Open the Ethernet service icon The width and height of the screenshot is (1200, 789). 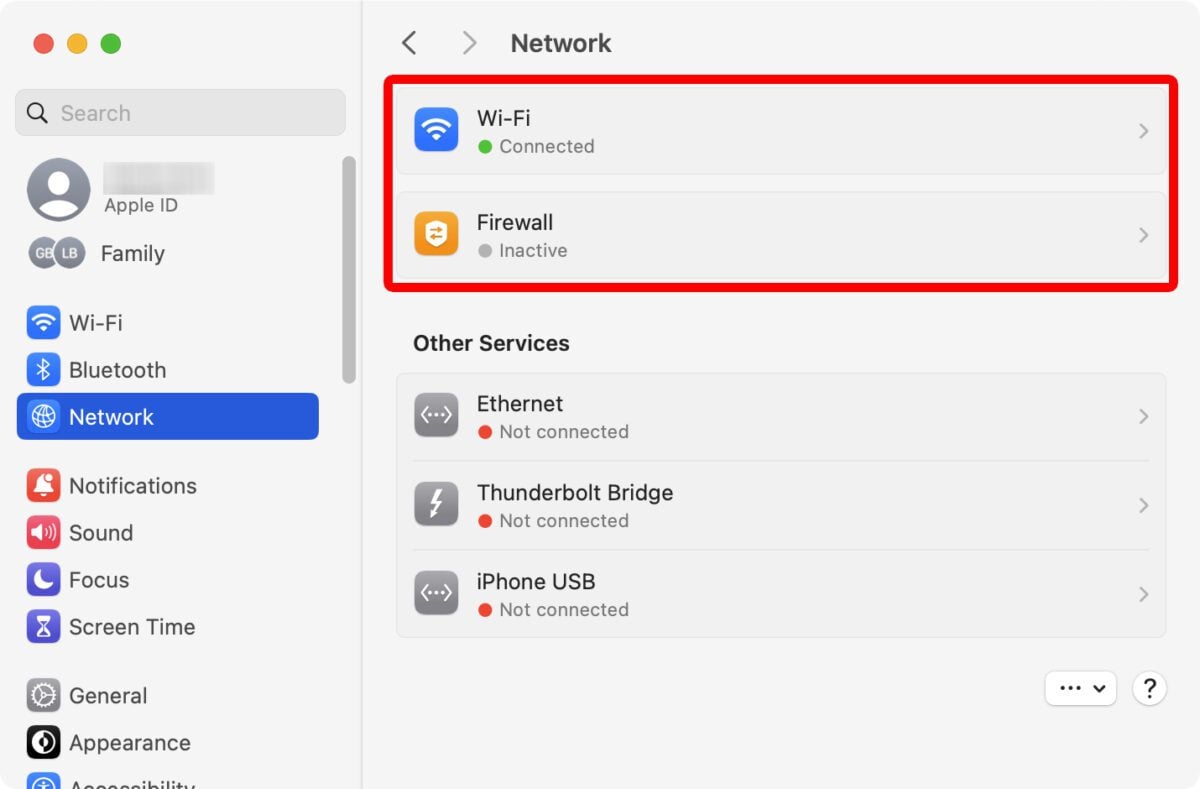pyautogui.click(x=435, y=415)
